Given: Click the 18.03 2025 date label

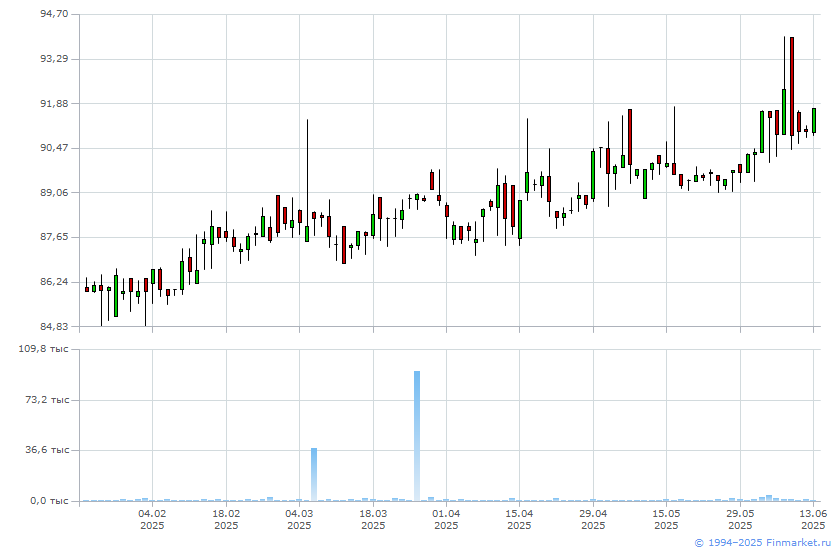Looking at the screenshot, I should click(373, 519).
